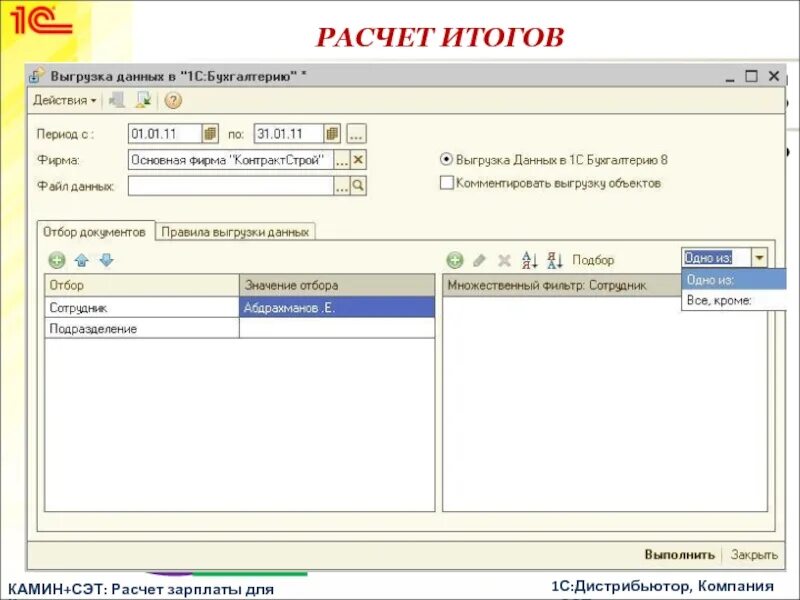Minimize the Выгрузка данных window
The width and height of the screenshot is (800, 600).
click(x=730, y=77)
